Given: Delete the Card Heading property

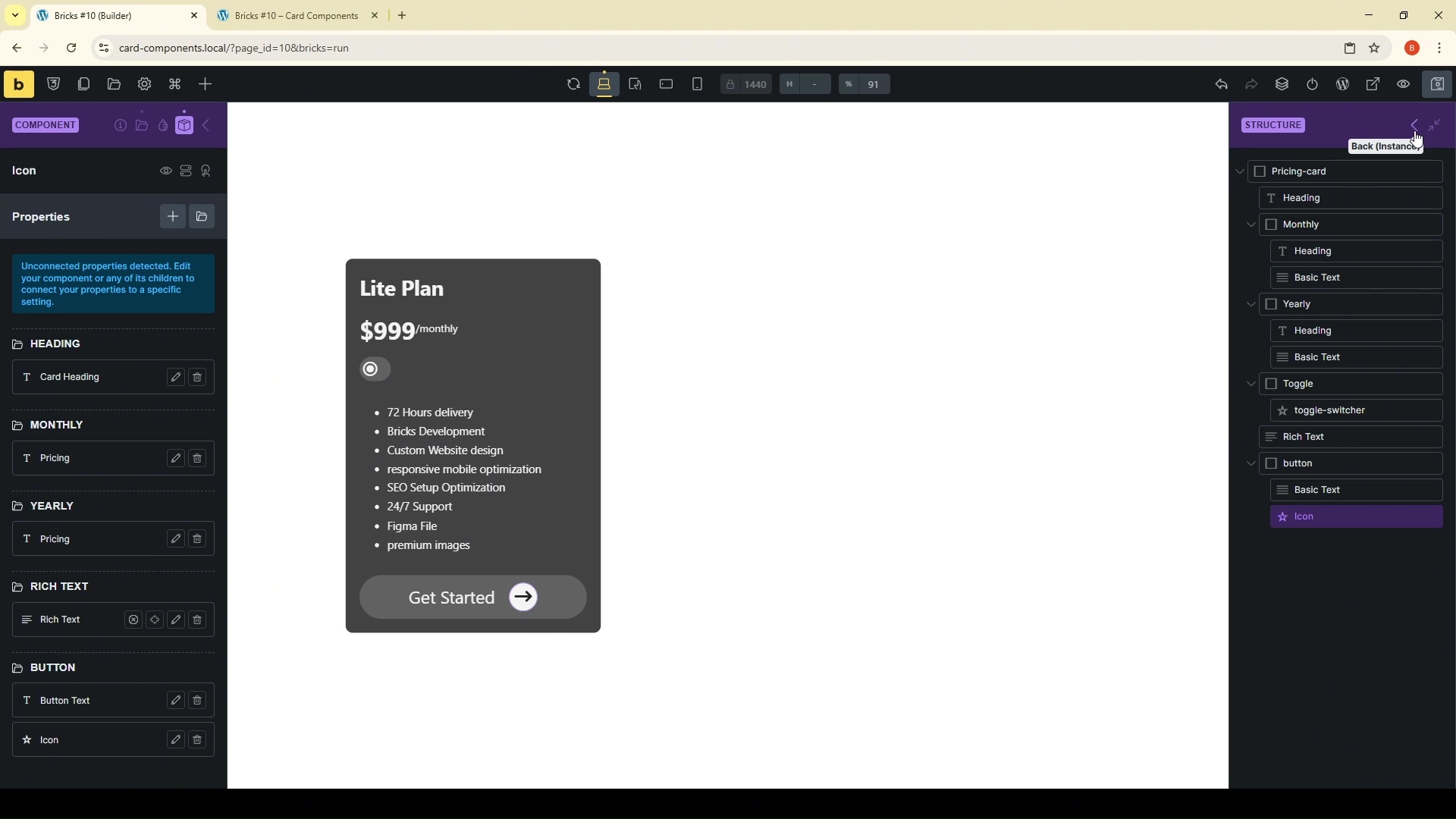Looking at the screenshot, I should point(198,378).
